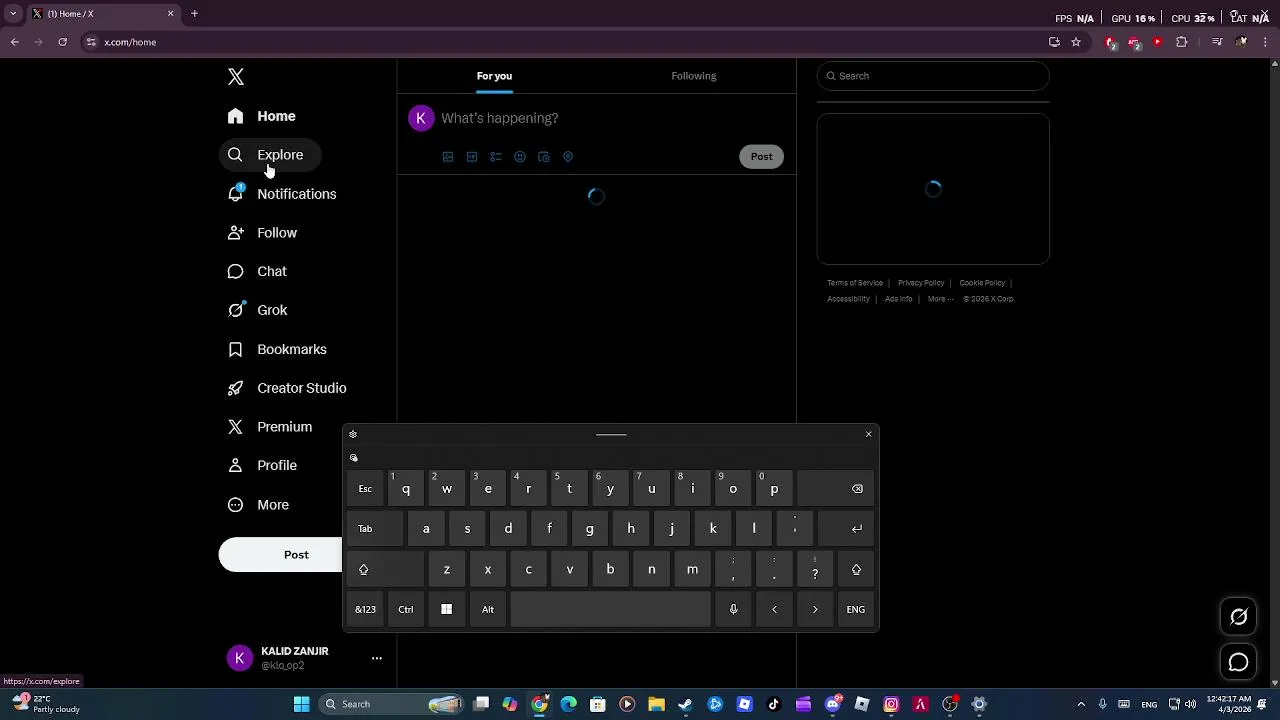Click the grey Post button in composer
Image resolution: width=1280 pixels, height=720 pixels.
coord(762,156)
